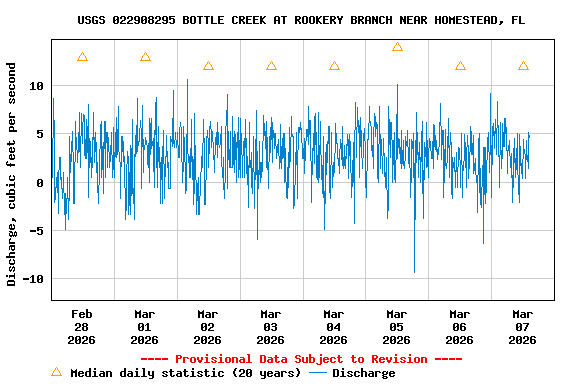Click the Feb 28 2026 date label
This screenshot has width=576, height=384.
pyautogui.click(x=82, y=327)
